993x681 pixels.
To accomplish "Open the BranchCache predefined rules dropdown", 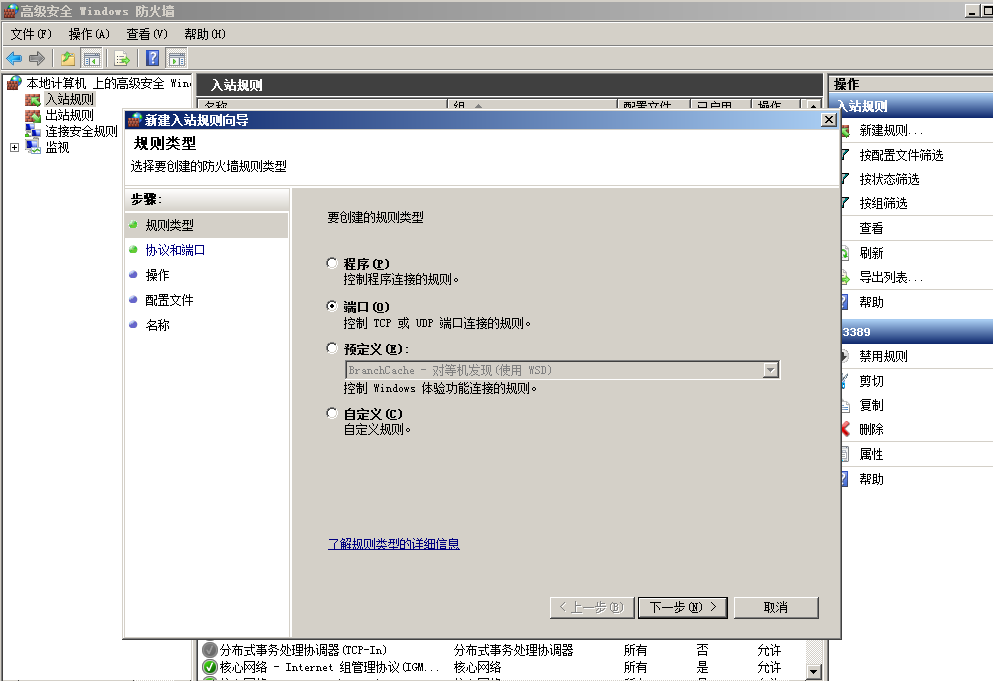I will [x=770, y=369].
